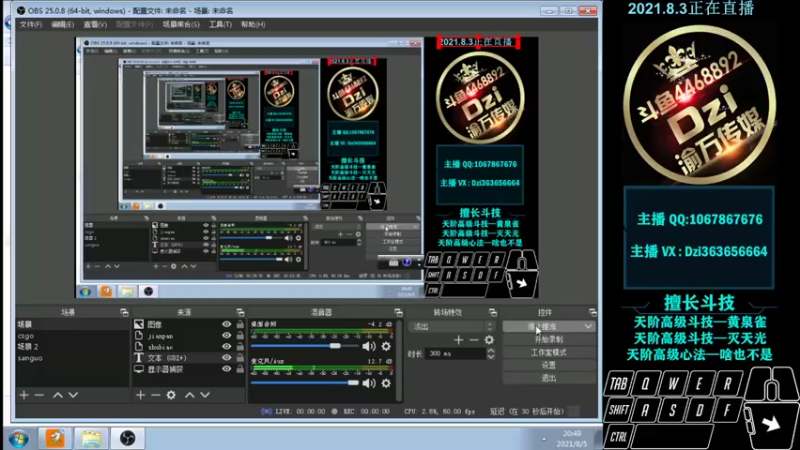Screen dimensions: 800x450
Task: Open the 编辑(E) menu
Action: click(62, 24)
